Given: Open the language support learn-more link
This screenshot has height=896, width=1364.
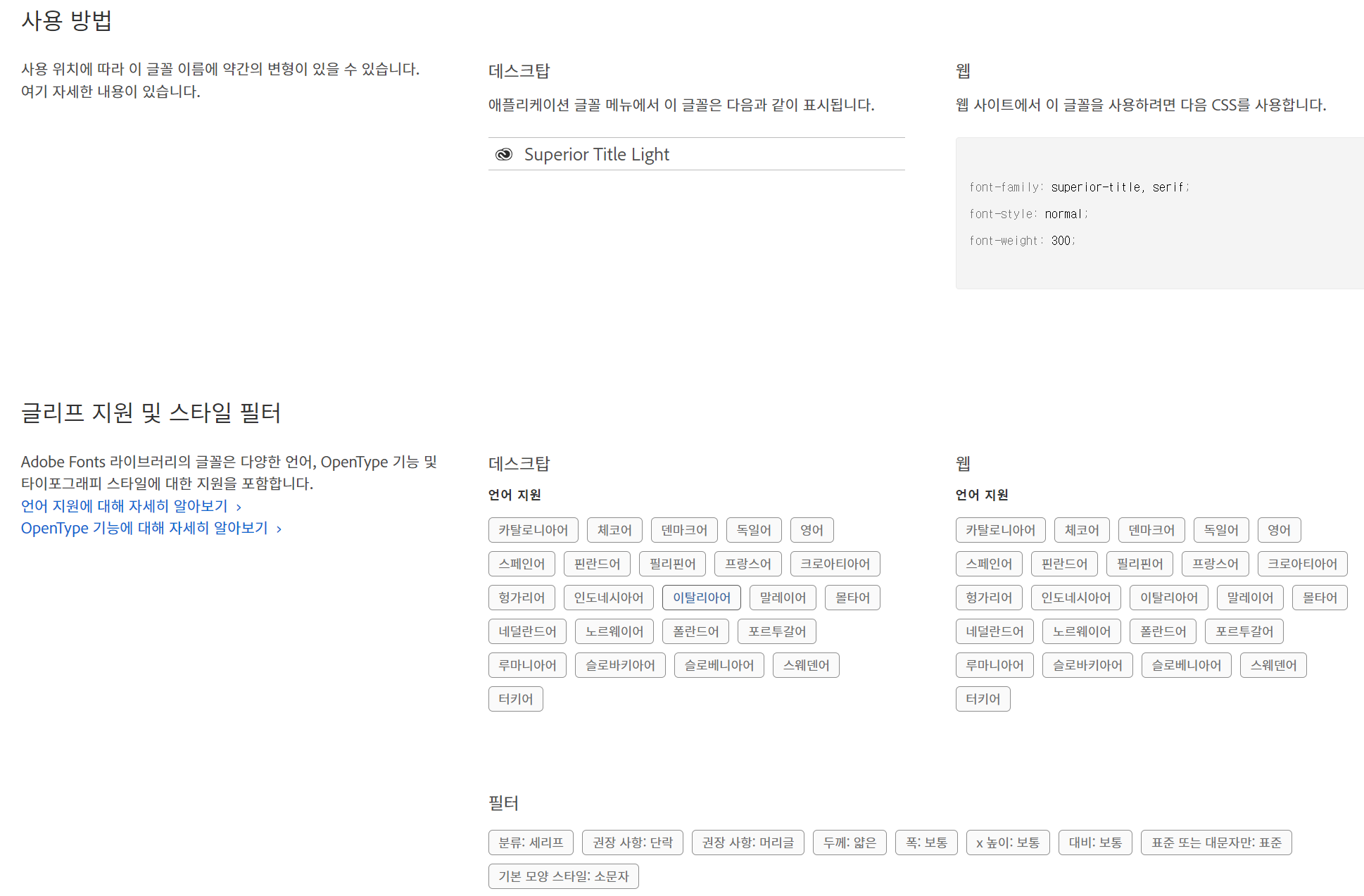Looking at the screenshot, I should pos(125,506).
